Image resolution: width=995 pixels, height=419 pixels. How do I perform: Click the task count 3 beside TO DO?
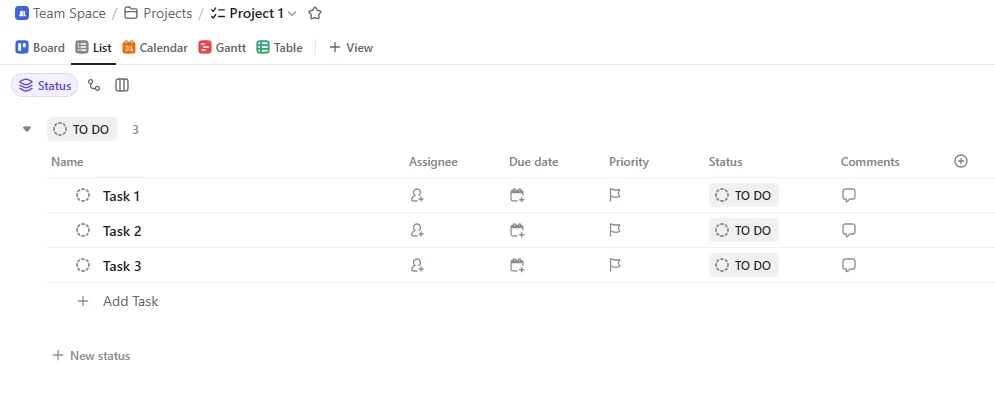point(135,130)
